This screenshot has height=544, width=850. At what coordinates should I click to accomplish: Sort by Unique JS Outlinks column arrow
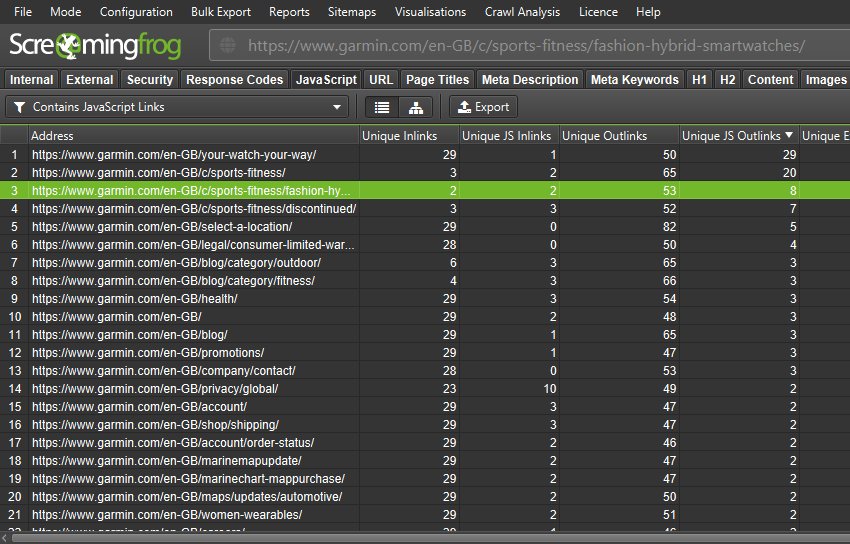(x=790, y=135)
